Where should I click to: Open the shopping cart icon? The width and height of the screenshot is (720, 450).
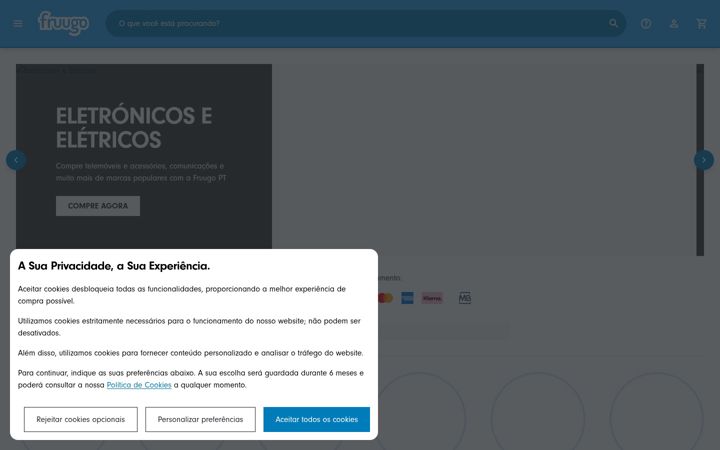[701, 23]
